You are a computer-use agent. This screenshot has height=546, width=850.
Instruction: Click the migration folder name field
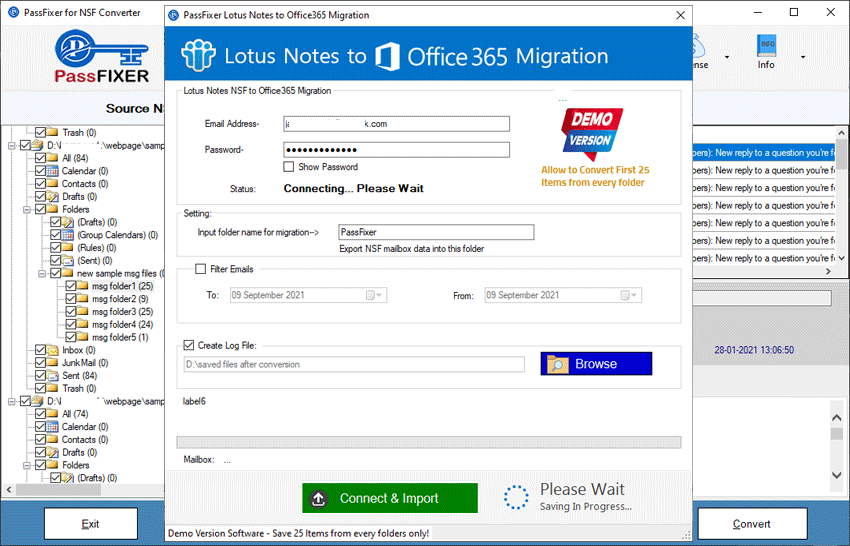pos(436,232)
